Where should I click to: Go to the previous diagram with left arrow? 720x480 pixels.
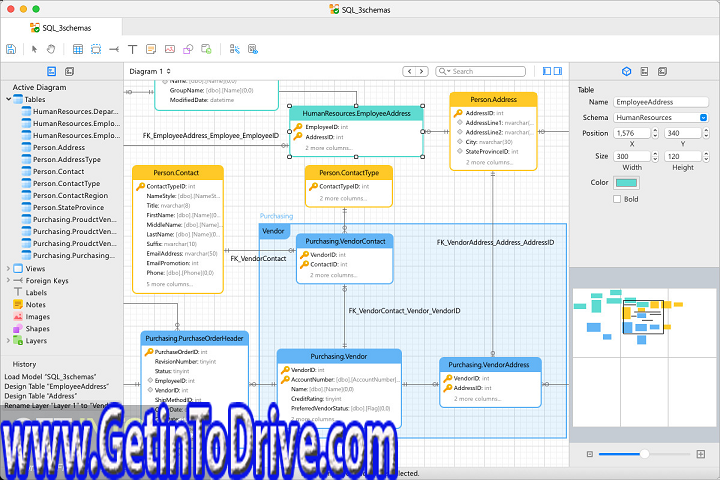409,71
